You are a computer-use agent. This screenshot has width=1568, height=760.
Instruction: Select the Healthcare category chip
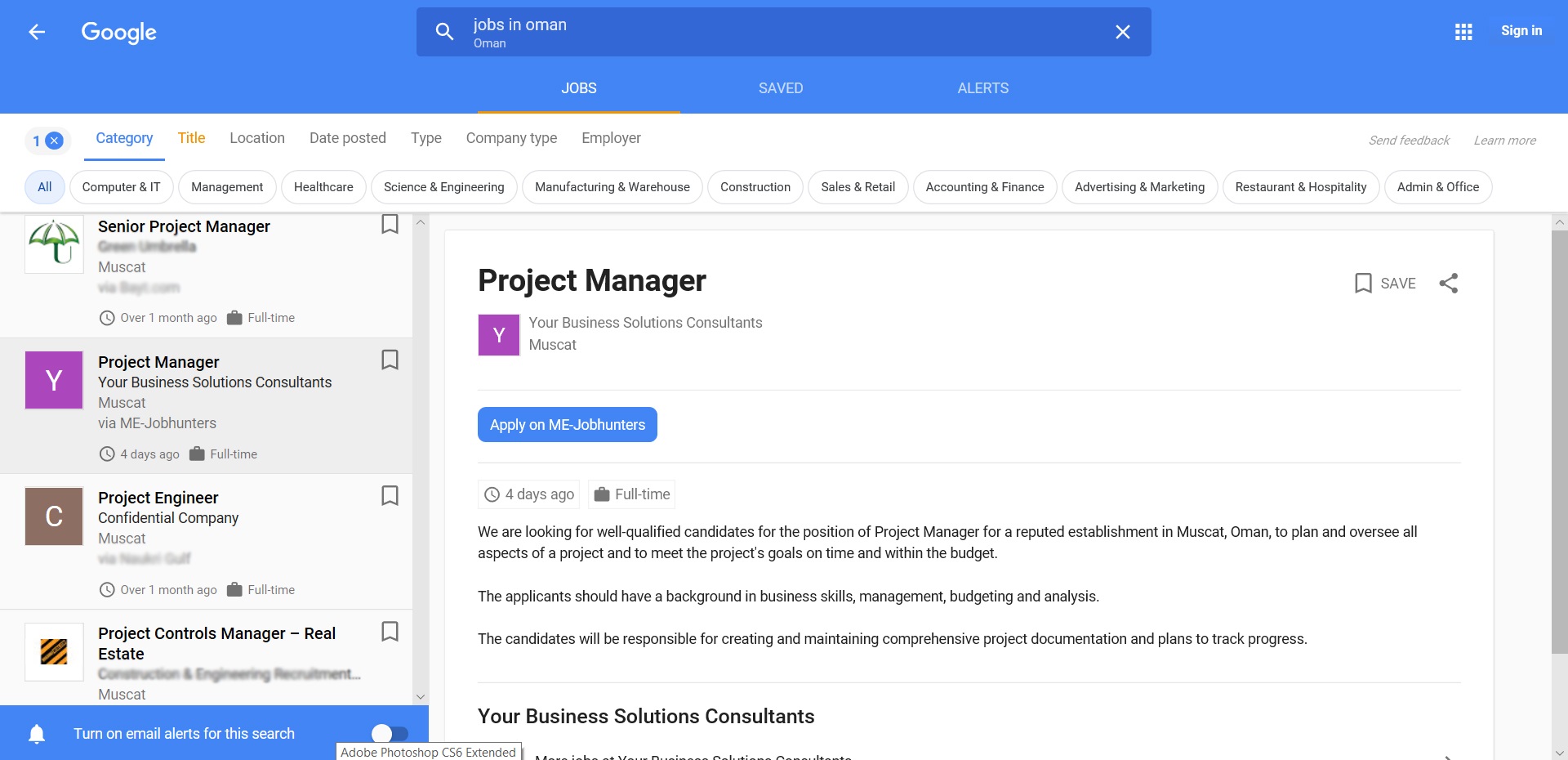point(323,187)
